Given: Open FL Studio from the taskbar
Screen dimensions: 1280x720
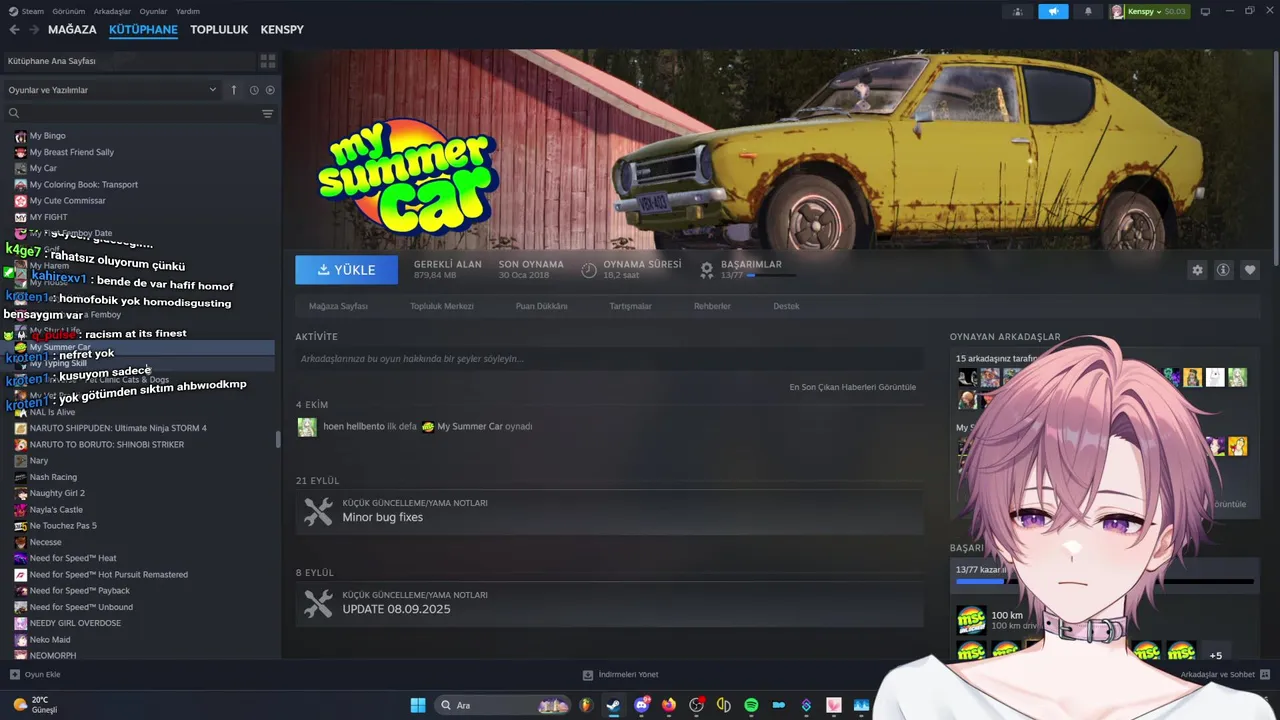Looking at the screenshot, I should tap(586, 705).
